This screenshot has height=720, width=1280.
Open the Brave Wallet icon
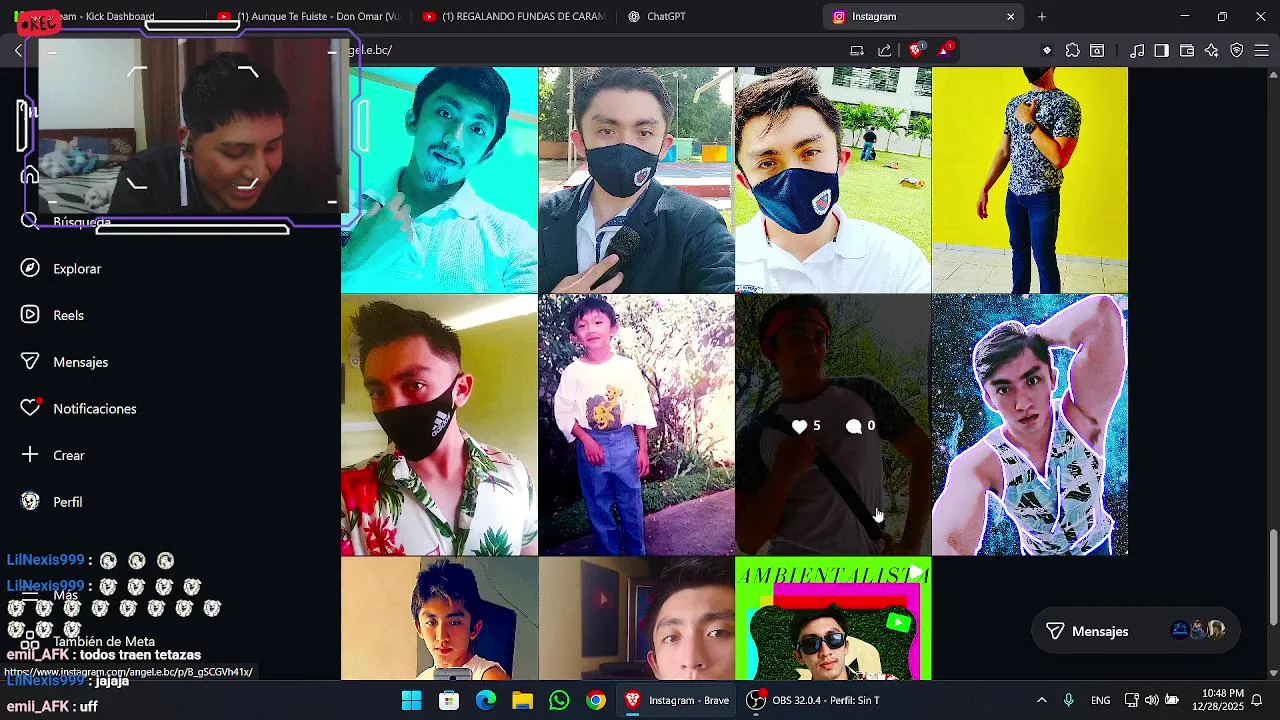(x=1187, y=50)
